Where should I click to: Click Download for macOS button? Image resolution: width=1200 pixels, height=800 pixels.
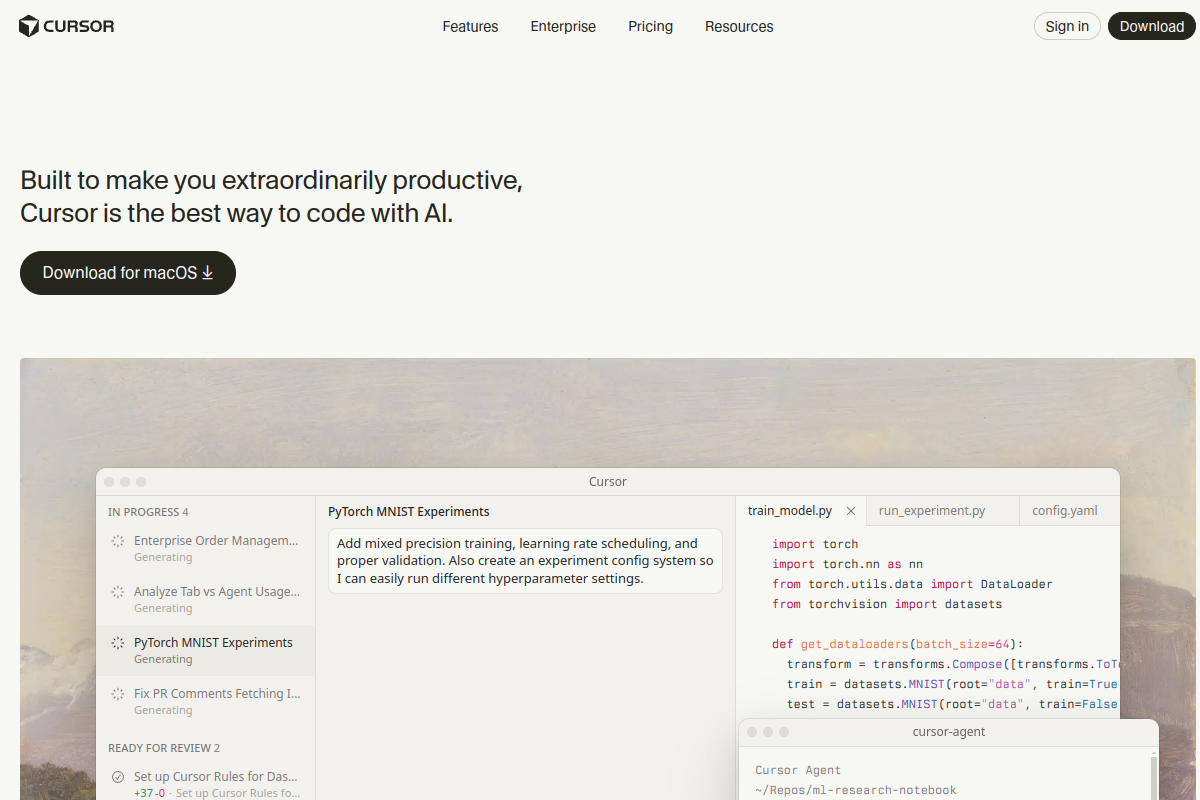click(x=128, y=273)
